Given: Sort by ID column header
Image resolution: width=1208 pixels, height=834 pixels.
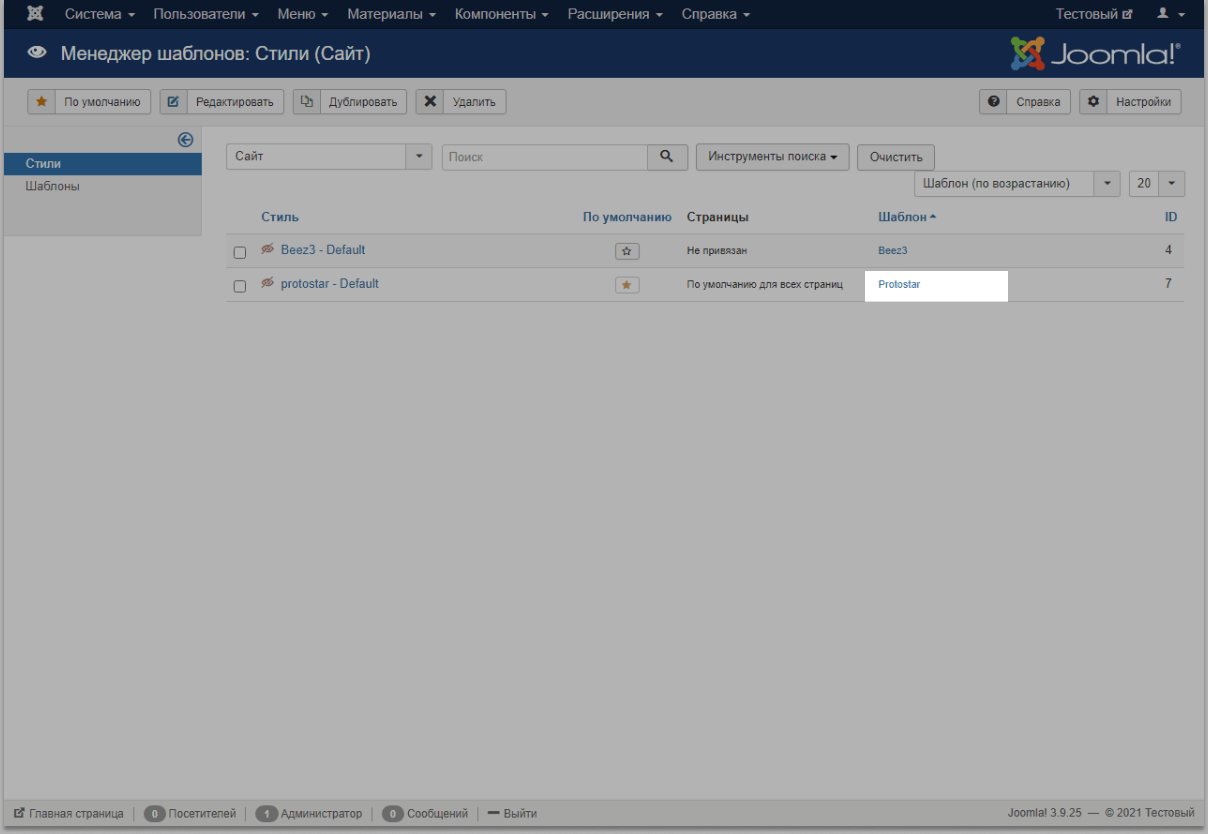Looking at the screenshot, I should 1170,217.
